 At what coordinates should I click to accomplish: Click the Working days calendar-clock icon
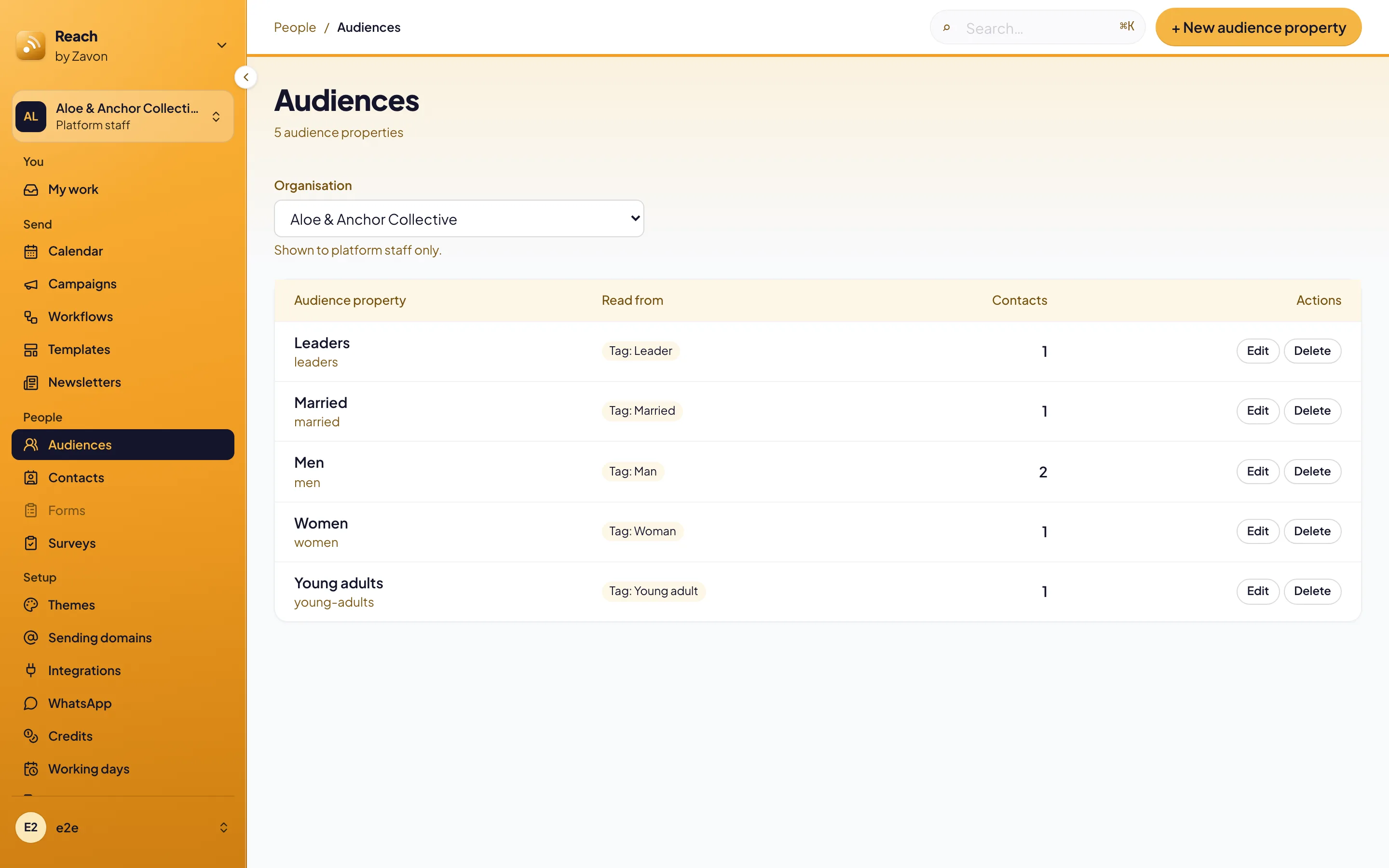click(31, 769)
